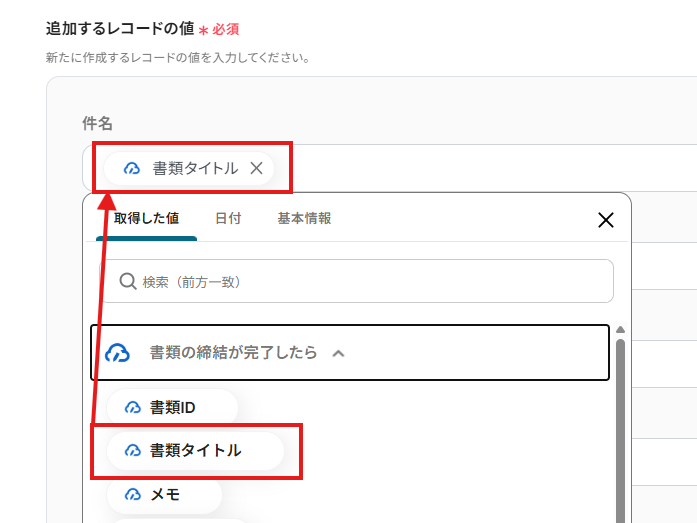Click the cloud icon on 書類タイトル option
The image size is (697, 523).
(x=132, y=451)
